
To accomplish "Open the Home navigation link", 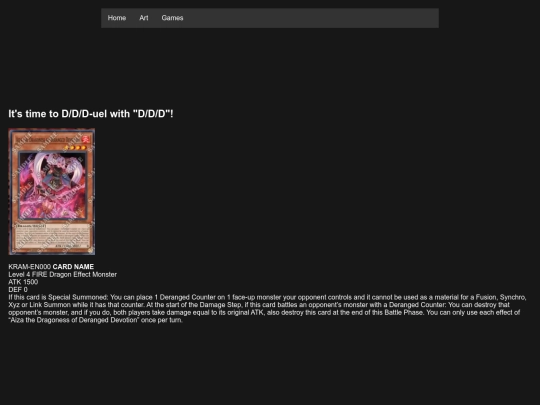I will tap(117, 18).
